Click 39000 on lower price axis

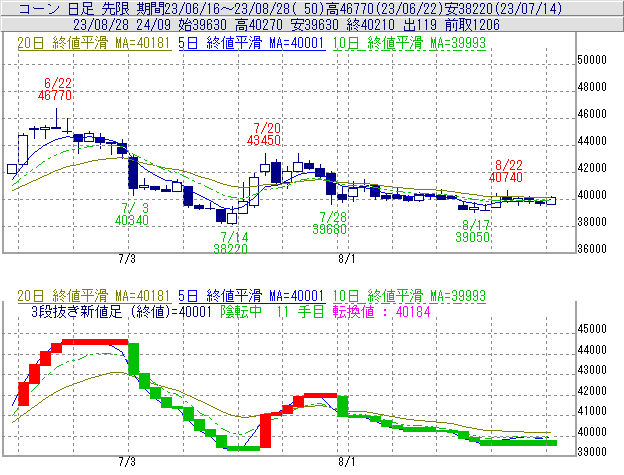point(592,452)
